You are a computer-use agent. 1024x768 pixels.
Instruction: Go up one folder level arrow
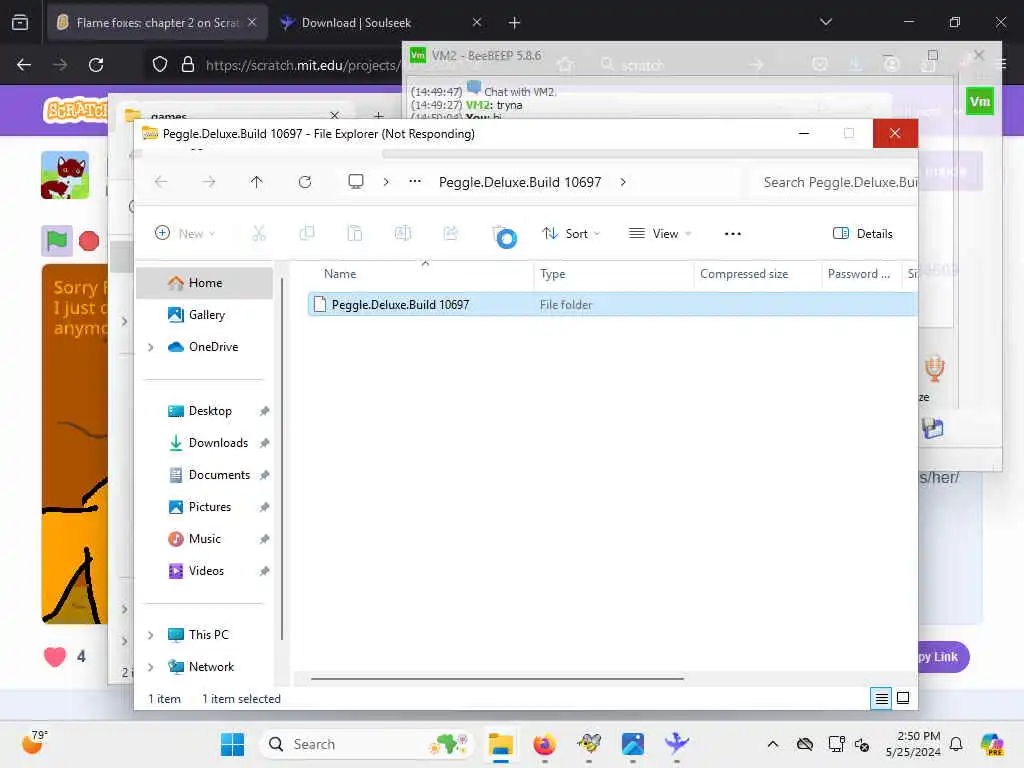(x=256, y=182)
